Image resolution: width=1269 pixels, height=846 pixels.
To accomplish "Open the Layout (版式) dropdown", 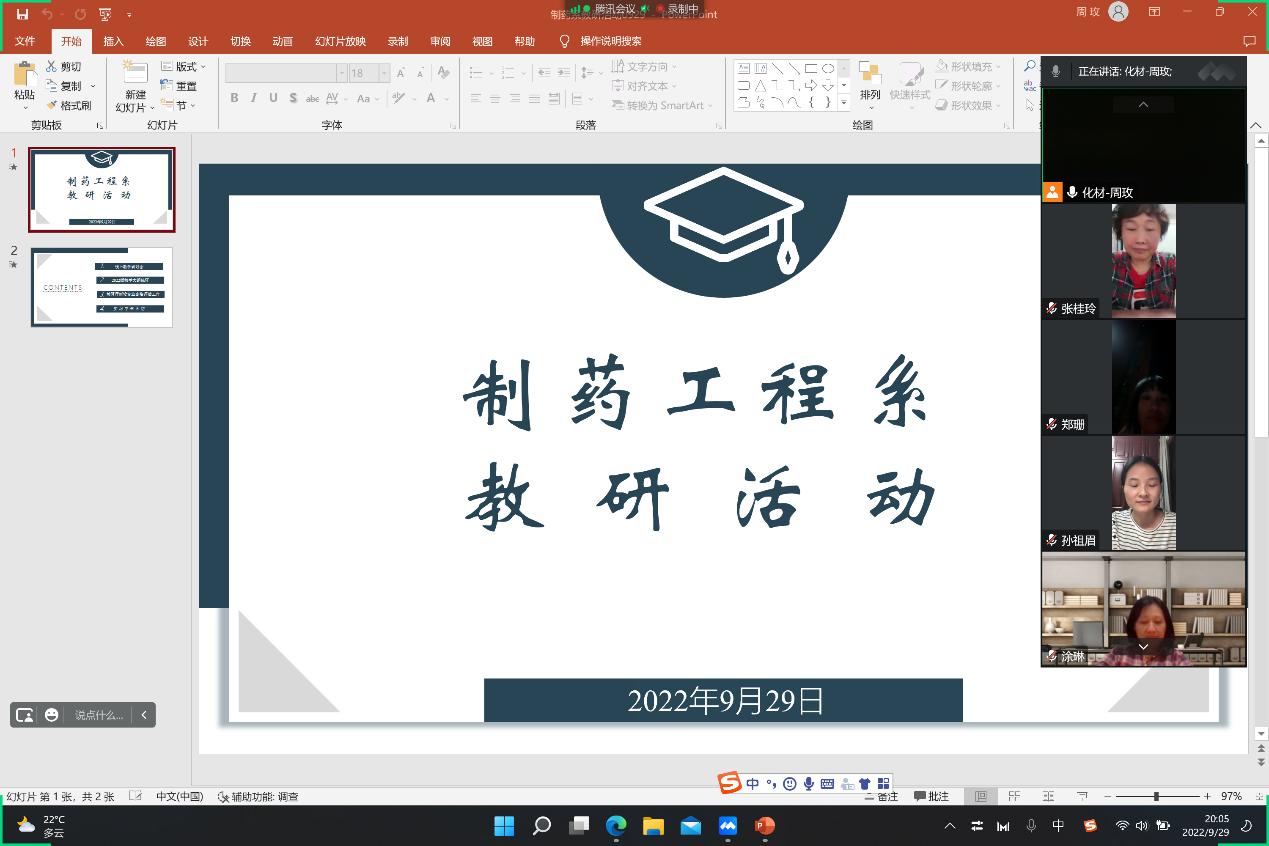I will (x=184, y=67).
